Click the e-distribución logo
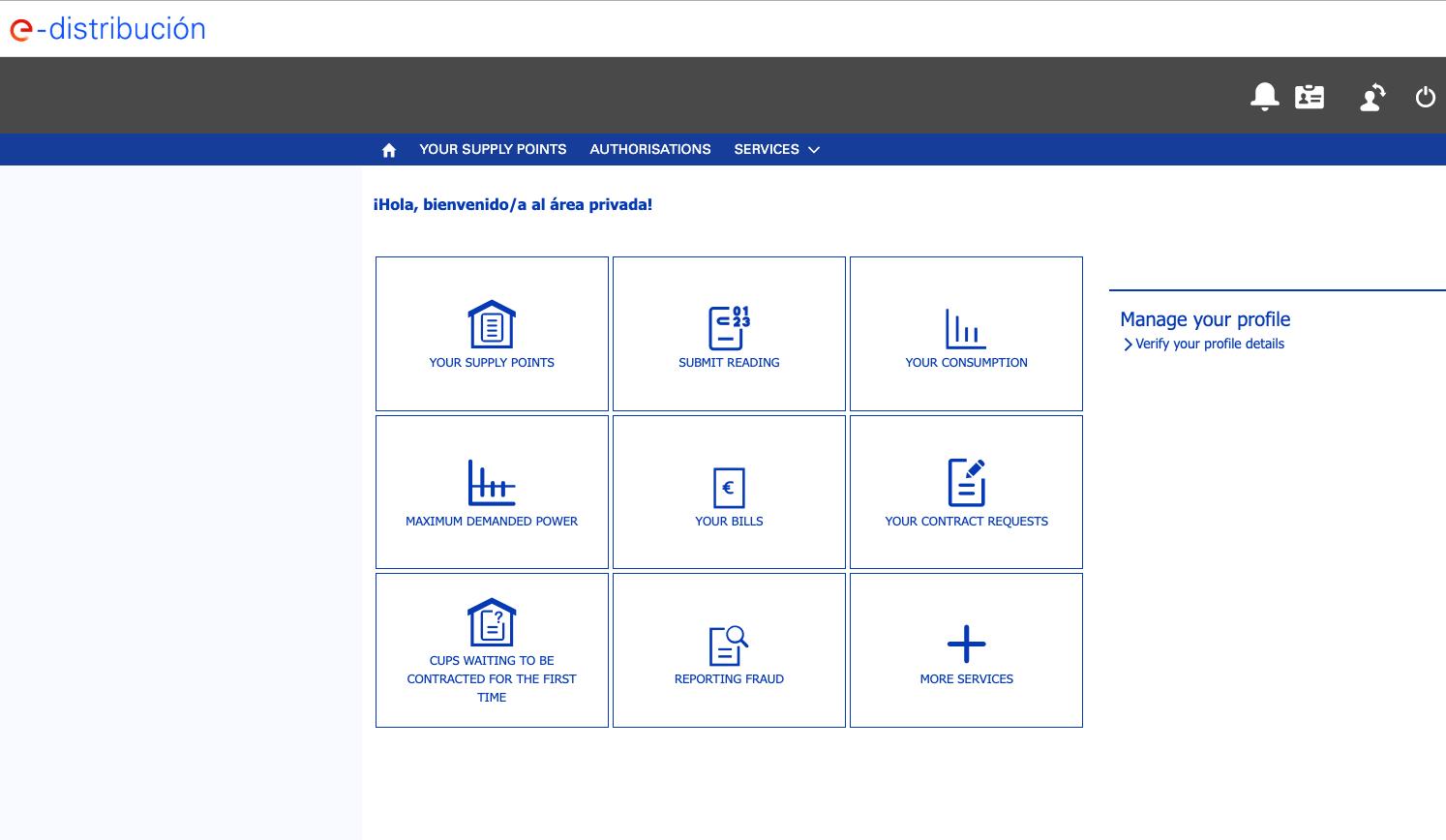The height and width of the screenshot is (840, 1446). point(107,29)
